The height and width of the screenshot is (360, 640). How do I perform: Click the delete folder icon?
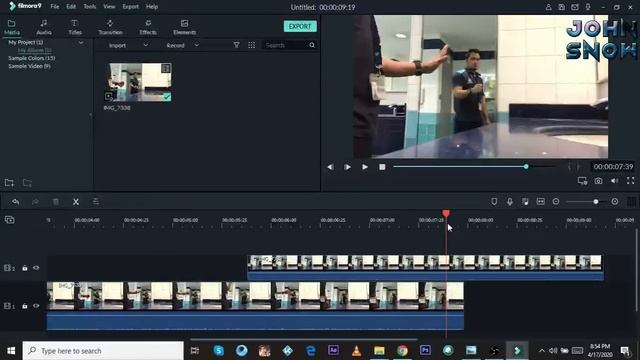tap(27, 182)
